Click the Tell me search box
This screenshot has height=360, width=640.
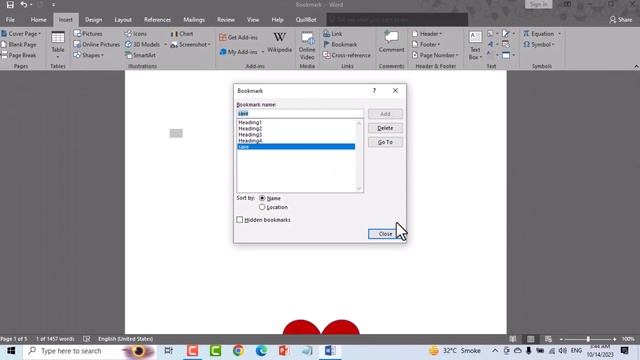pyautogui.click(x=397, y=20)
